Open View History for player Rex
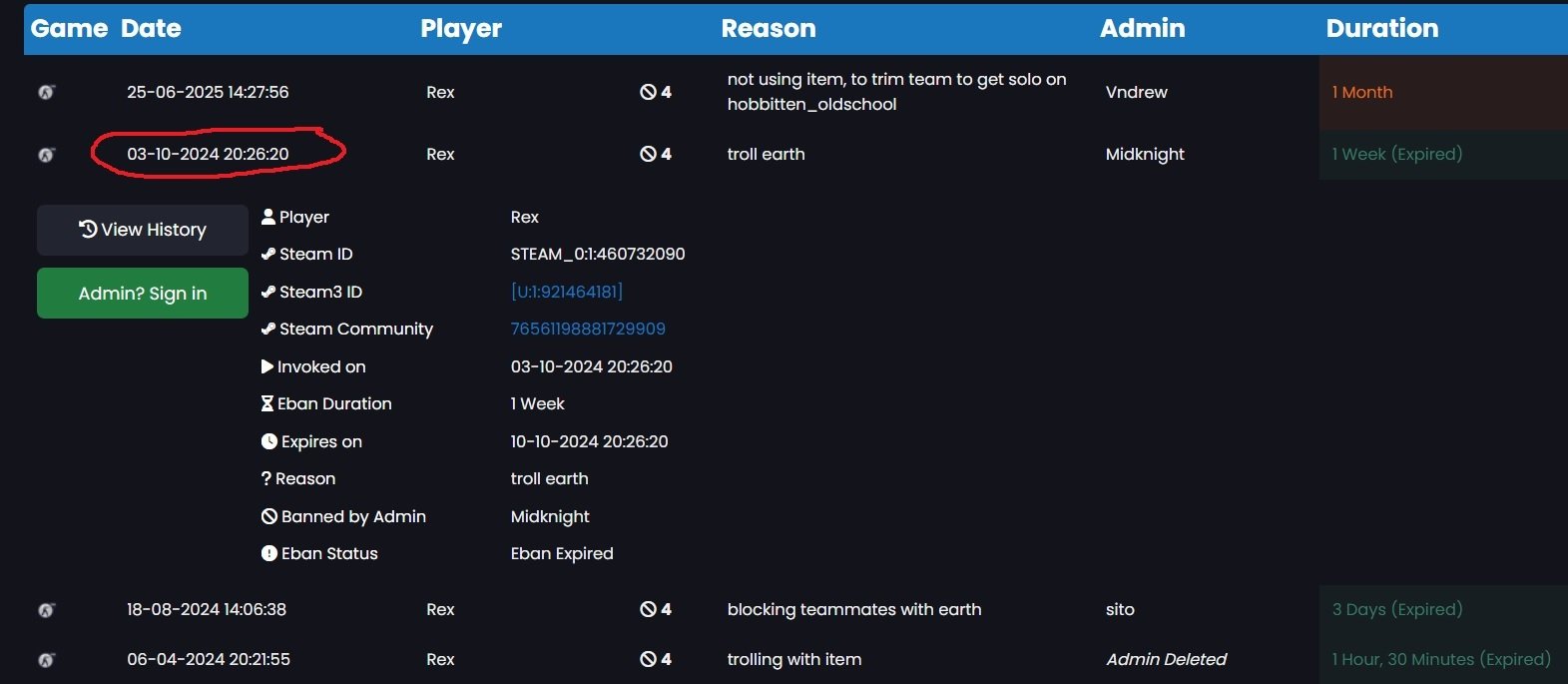The image size is (1568, 684). 143,230
